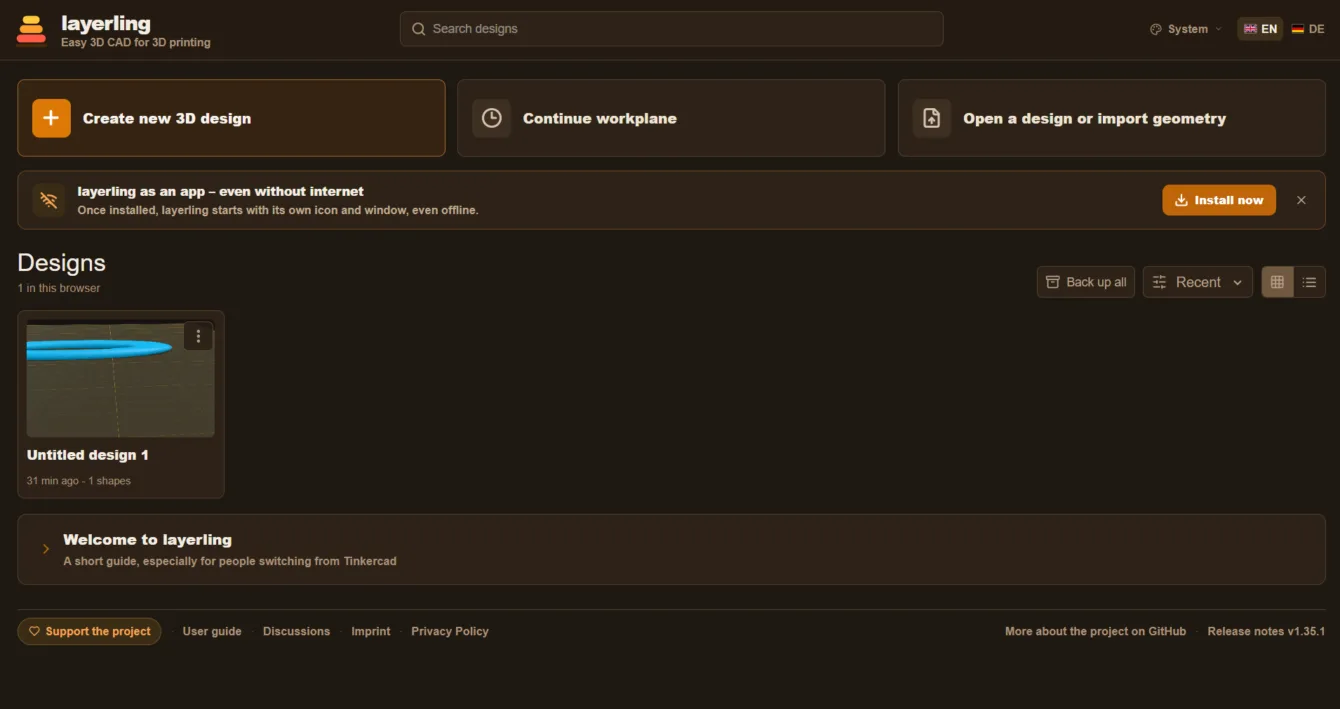Viewport: 1340px width, 709px height.
Task: Switch language to English (EN)
Action: 1260,29
